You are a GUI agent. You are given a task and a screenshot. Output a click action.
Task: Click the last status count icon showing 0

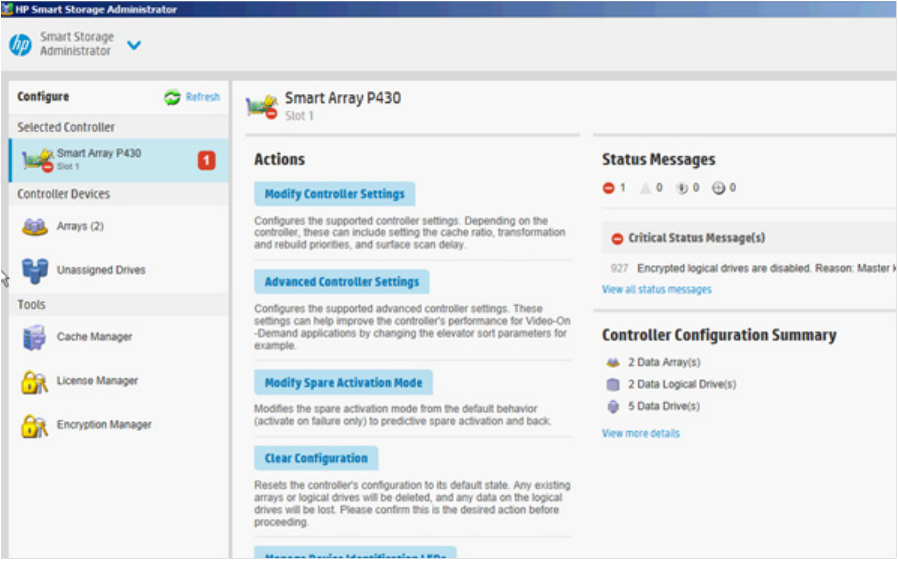(718, 188)
